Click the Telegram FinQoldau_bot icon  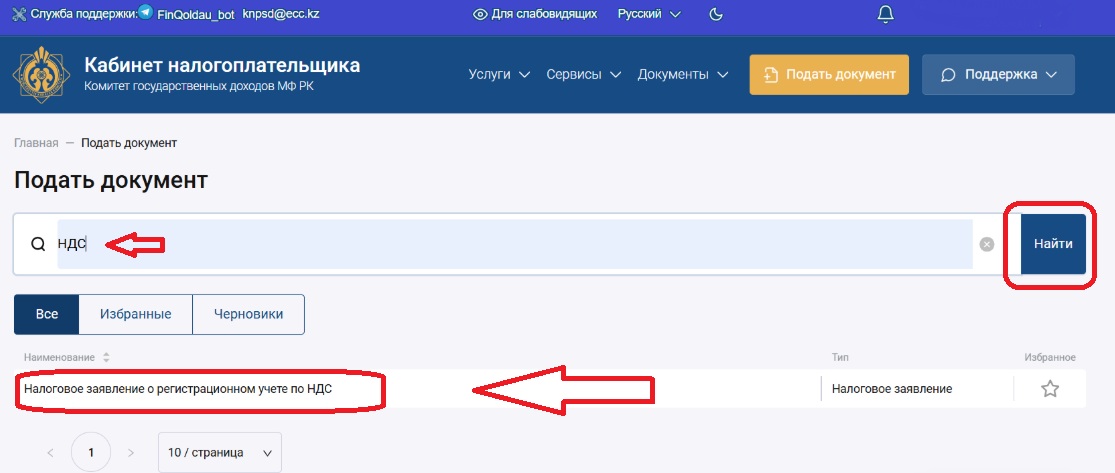[146, 13]
